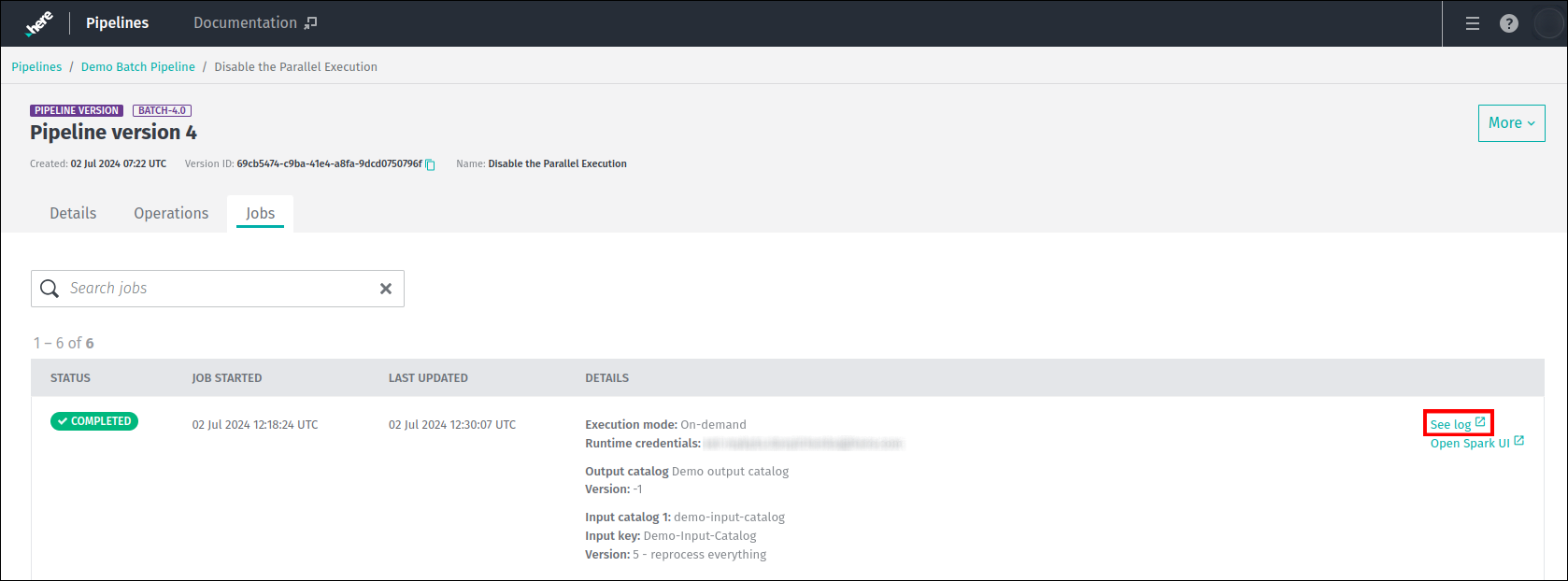Open the hamburger menu icon
The height and width of the screenshot is (581, 1568).
point(1473,23)
